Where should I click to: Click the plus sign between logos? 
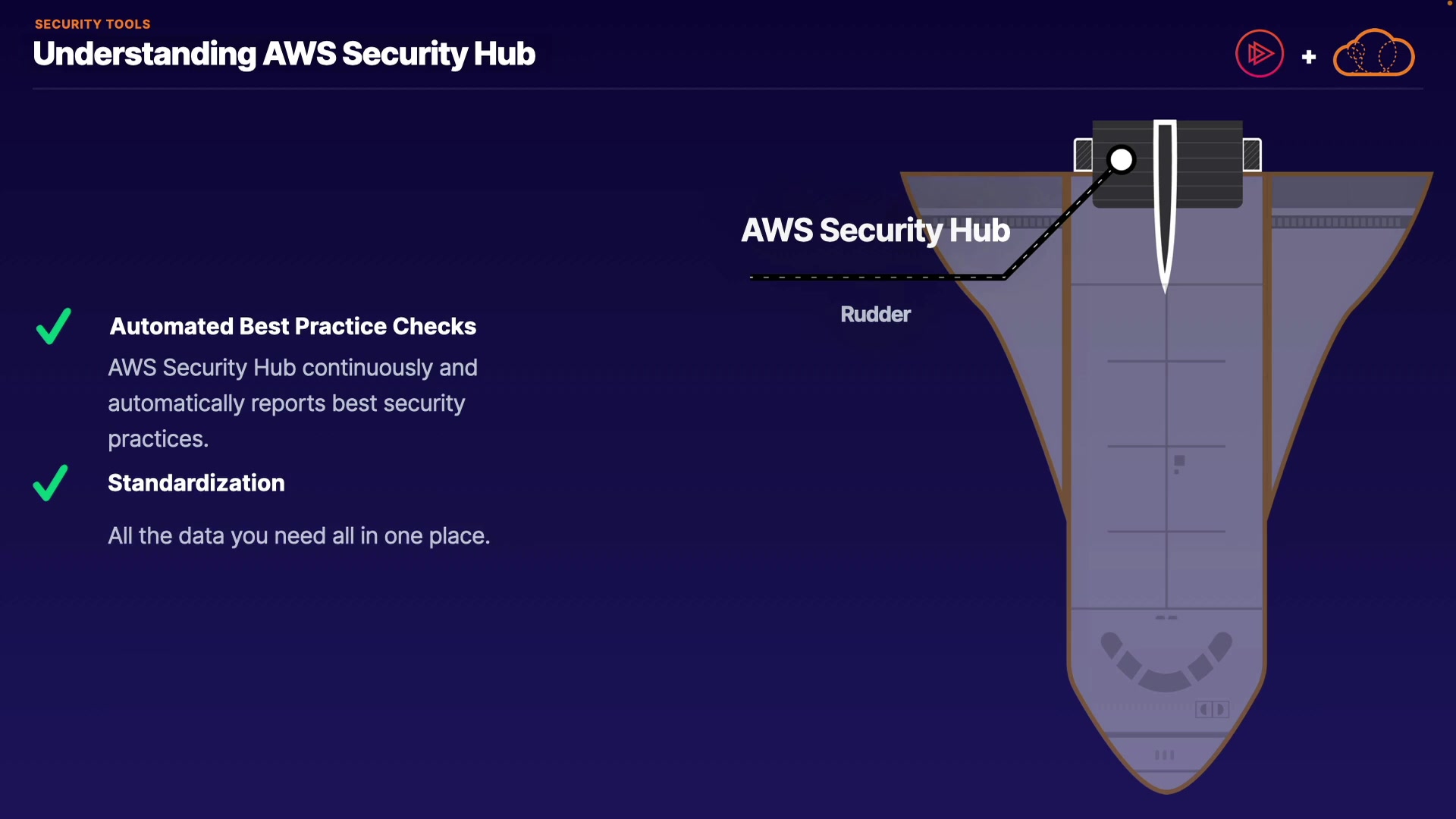1308,57
